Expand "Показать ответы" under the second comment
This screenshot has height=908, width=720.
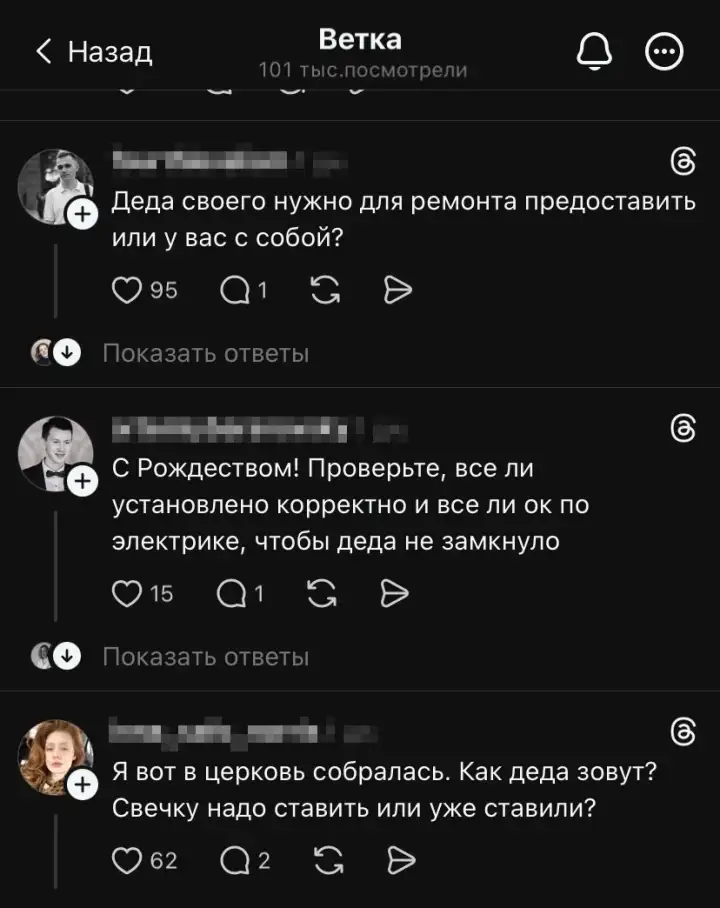(204, 656)
